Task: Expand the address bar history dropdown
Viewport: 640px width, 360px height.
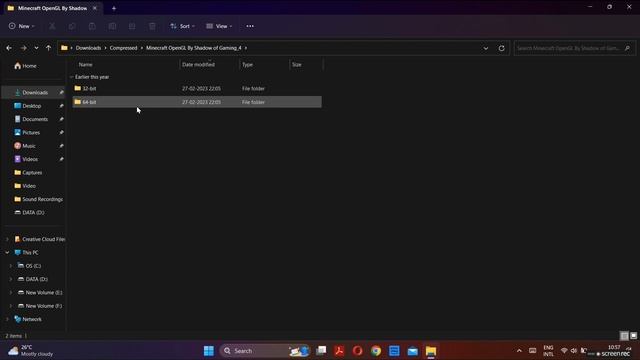Action: click(486, 48)
